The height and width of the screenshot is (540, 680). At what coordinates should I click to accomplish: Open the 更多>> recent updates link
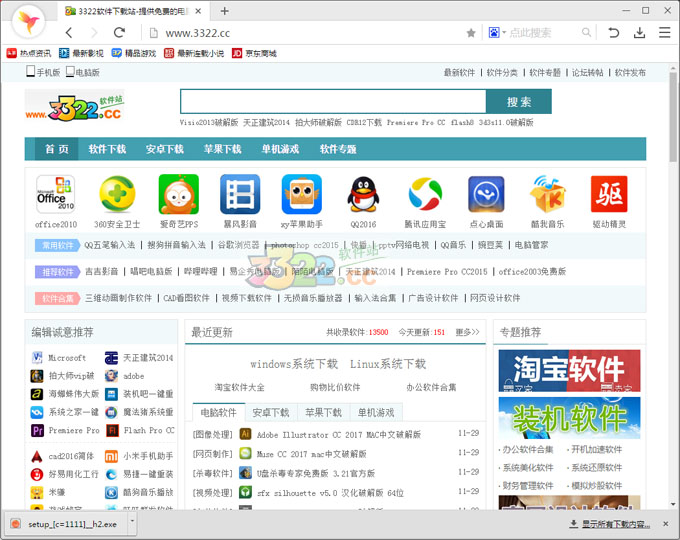[468, 332]
